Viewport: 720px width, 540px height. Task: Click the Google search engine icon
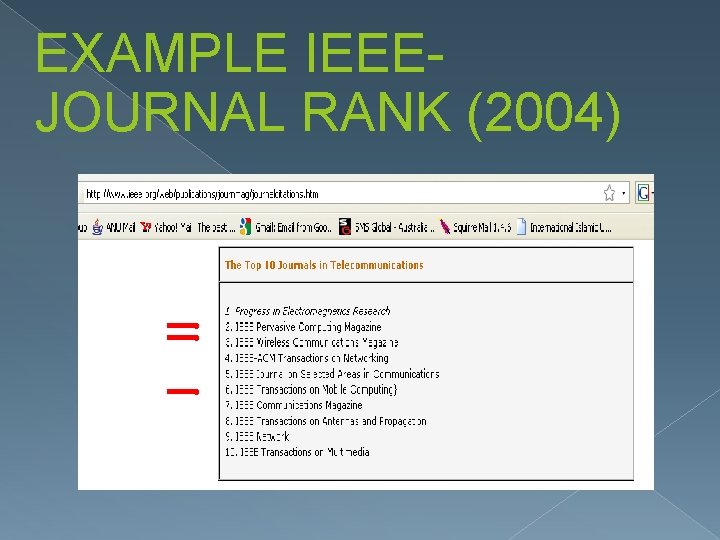[643, 193]
